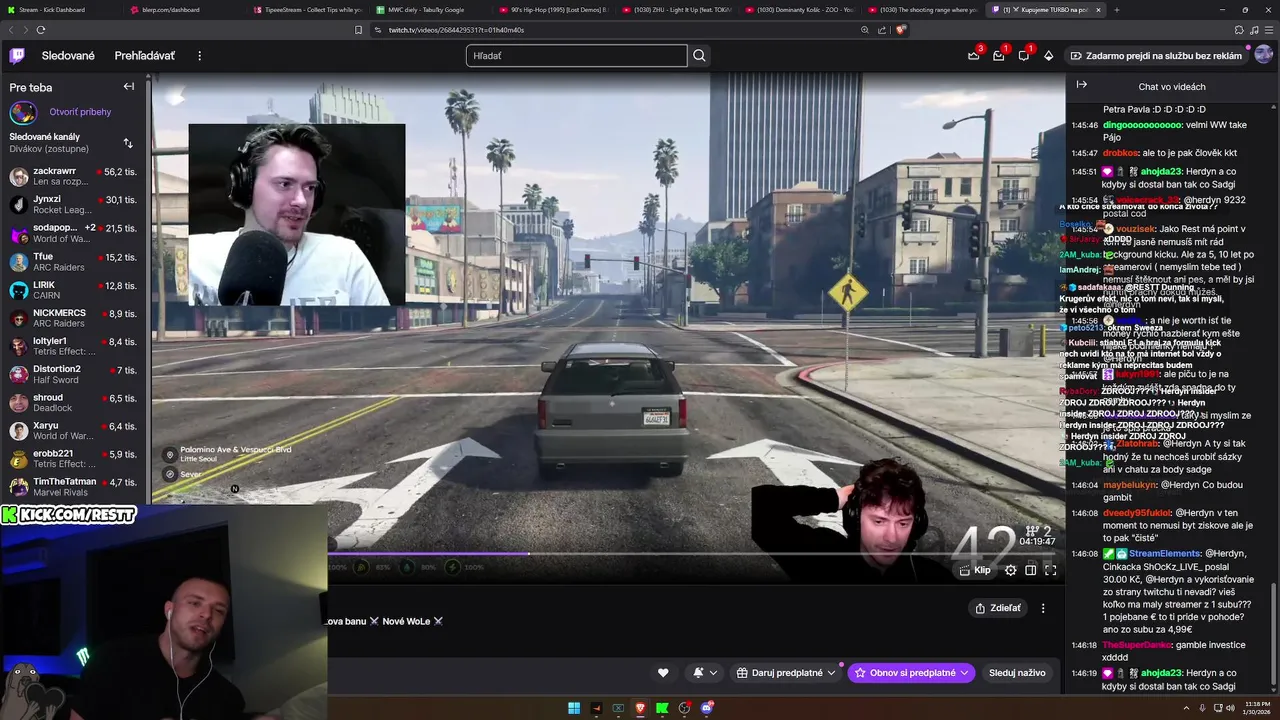The image size is (1280, 720).
Task: Open Jynxzi channel in sidebar
Action: (74, 205)
